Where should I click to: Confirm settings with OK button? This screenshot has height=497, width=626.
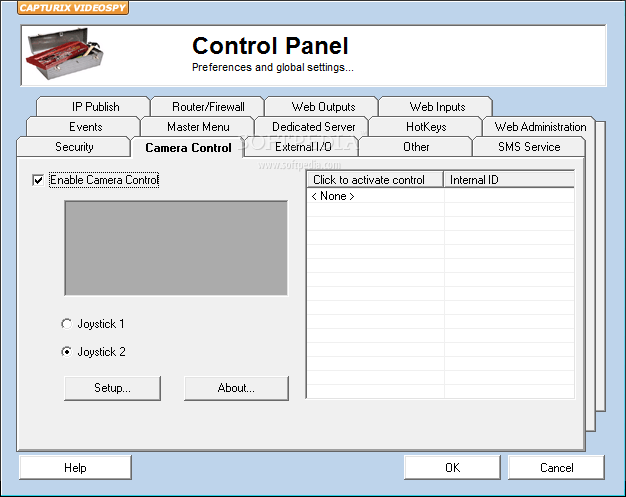tap(452, 467)
